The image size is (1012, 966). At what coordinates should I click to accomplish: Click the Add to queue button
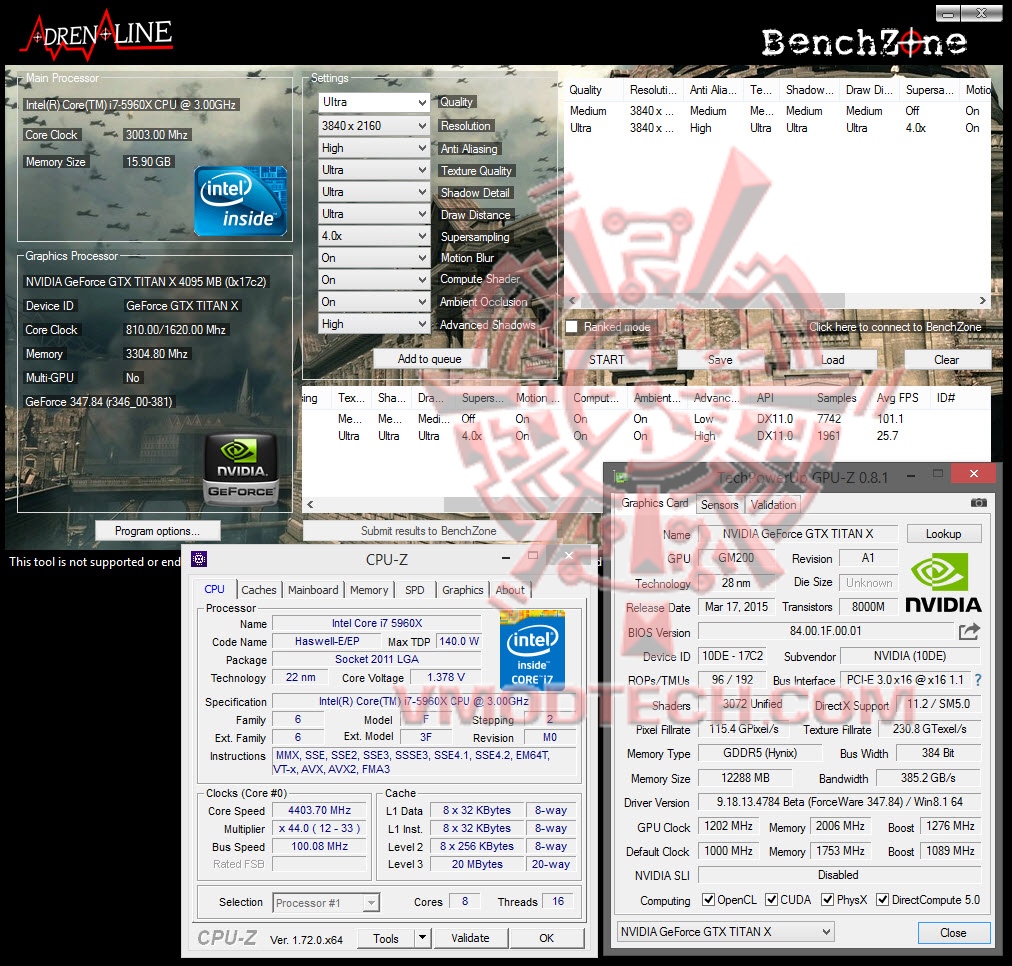429,359
